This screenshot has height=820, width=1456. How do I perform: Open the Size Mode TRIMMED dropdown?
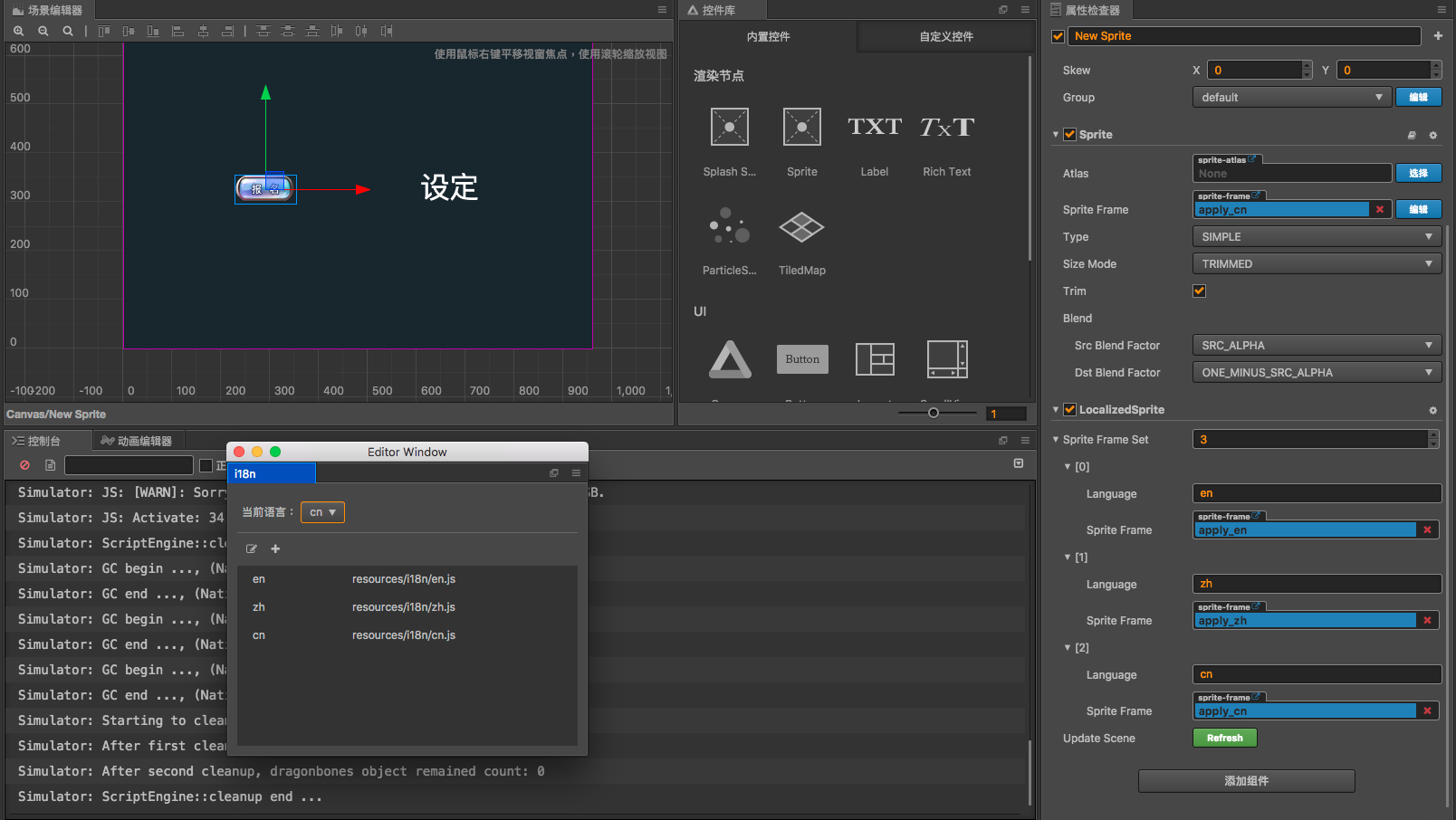[1316, 263]
